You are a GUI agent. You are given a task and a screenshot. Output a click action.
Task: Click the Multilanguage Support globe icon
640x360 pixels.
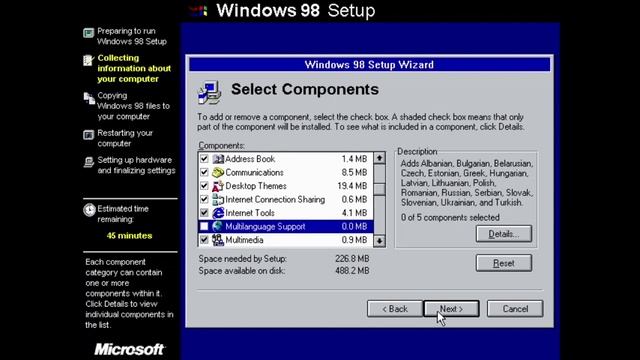[218, 226]
